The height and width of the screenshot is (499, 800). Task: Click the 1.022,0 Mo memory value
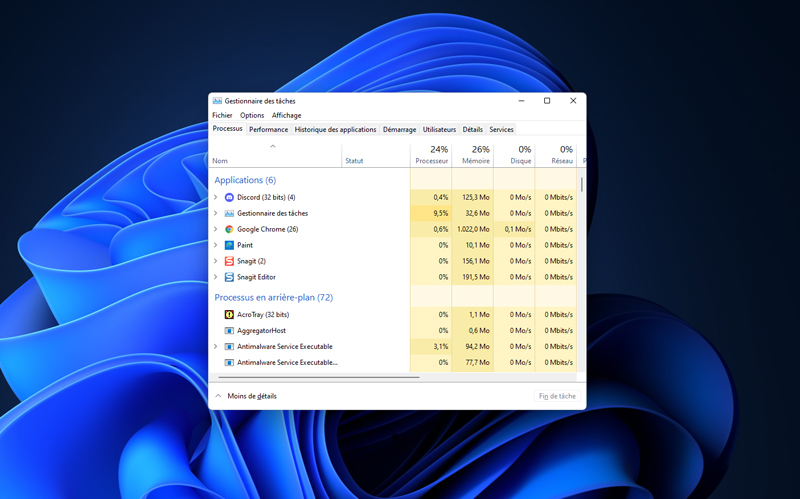(x=473, y=229)
